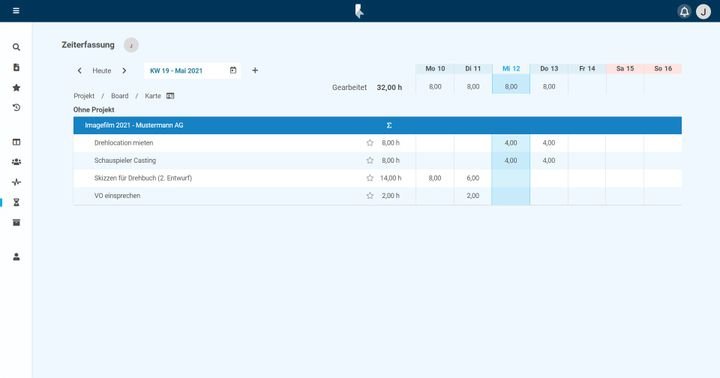Image resolution: width=720 pixels, height=378 pixels.
Task: Open the hamburger menu
Action: point(16,11)
